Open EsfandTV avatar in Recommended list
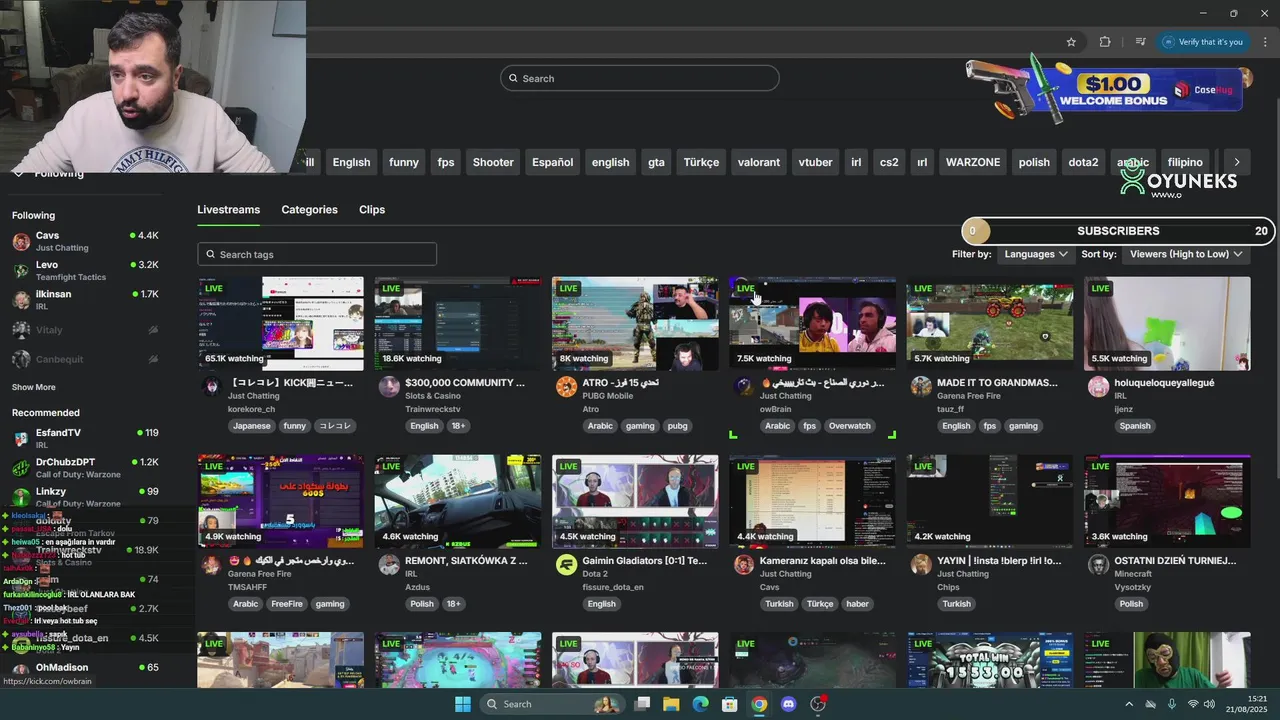 pos(21,438)
